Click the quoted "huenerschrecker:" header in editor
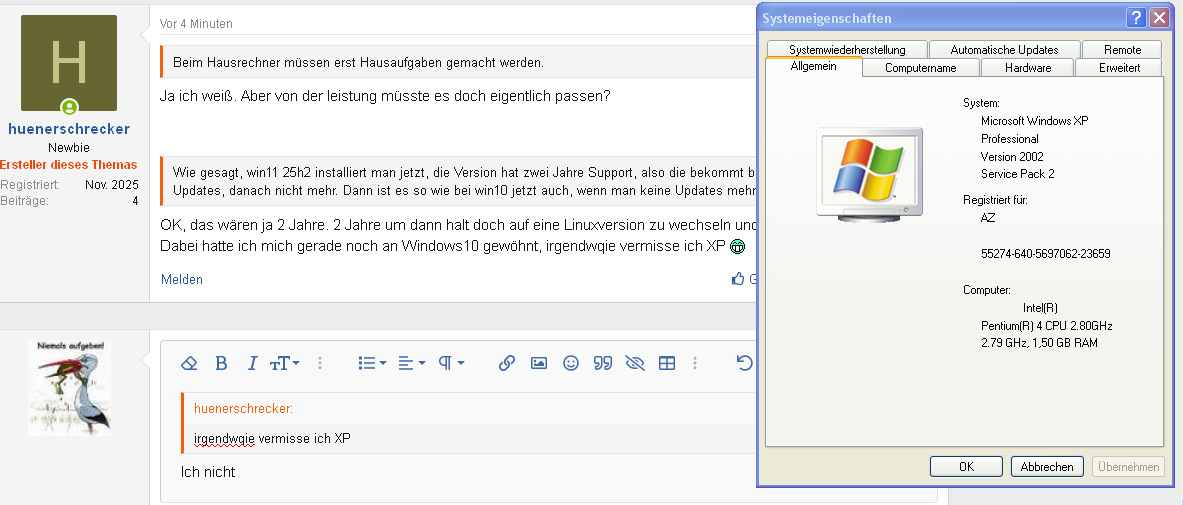The image size is (1183, 505). [243, 408]
